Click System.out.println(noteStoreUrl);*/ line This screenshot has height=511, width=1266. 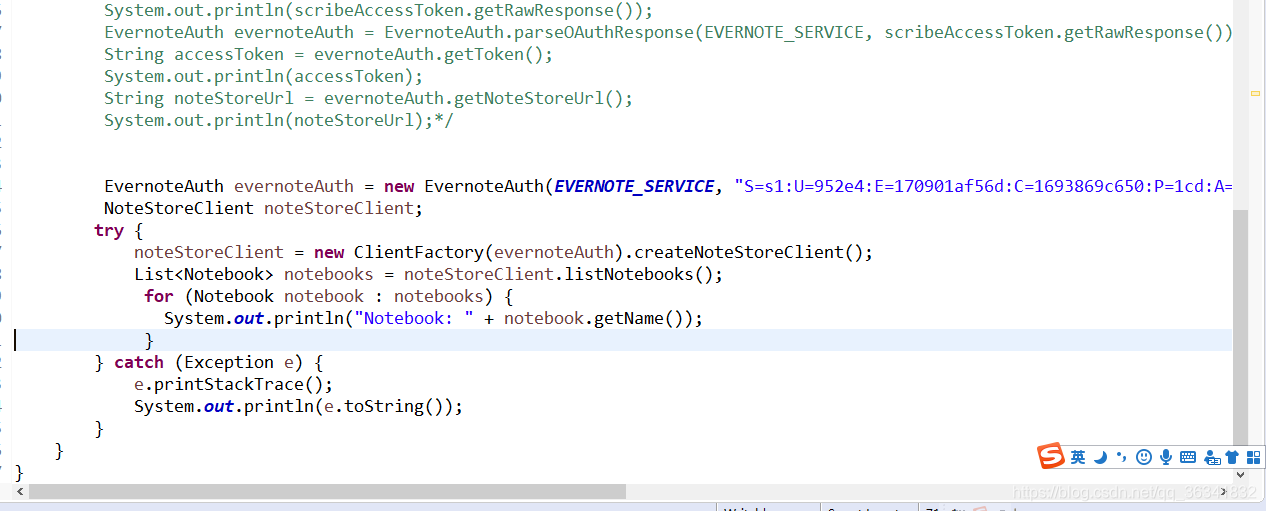[x=279, y=120]
